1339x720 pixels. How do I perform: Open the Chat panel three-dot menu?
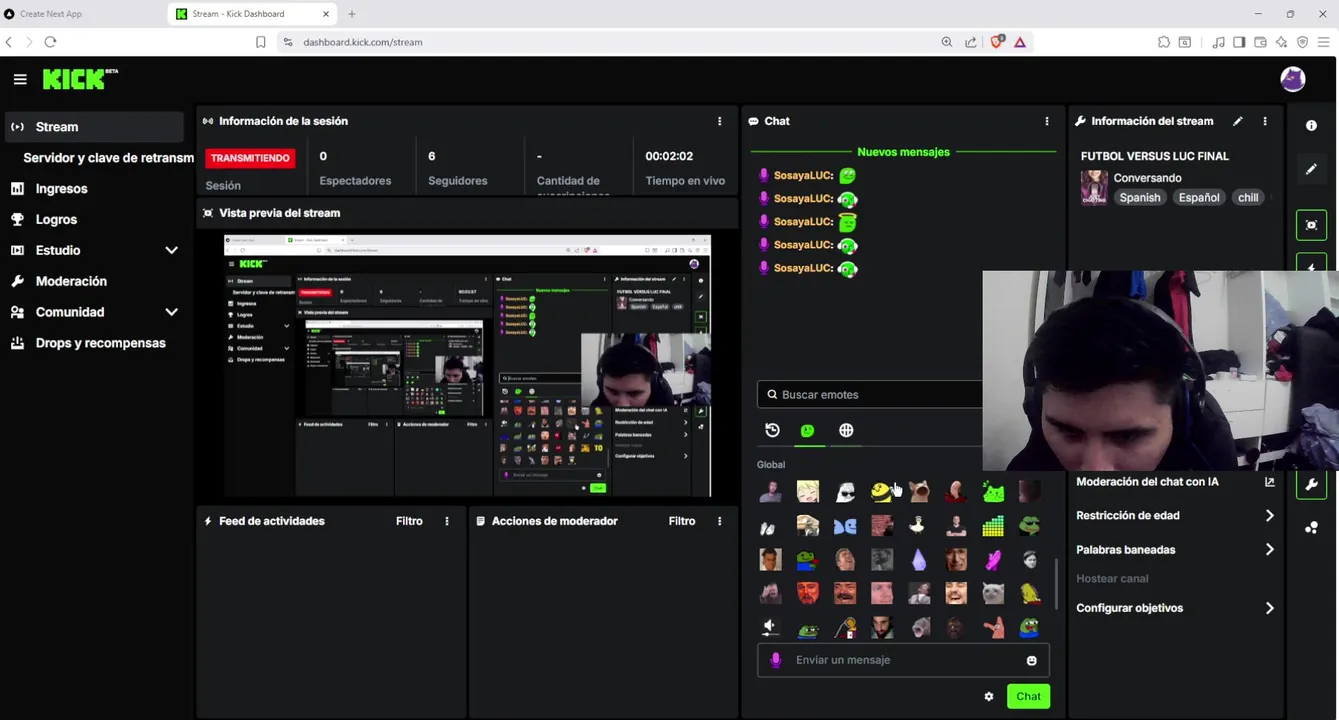pos(1047,121)
